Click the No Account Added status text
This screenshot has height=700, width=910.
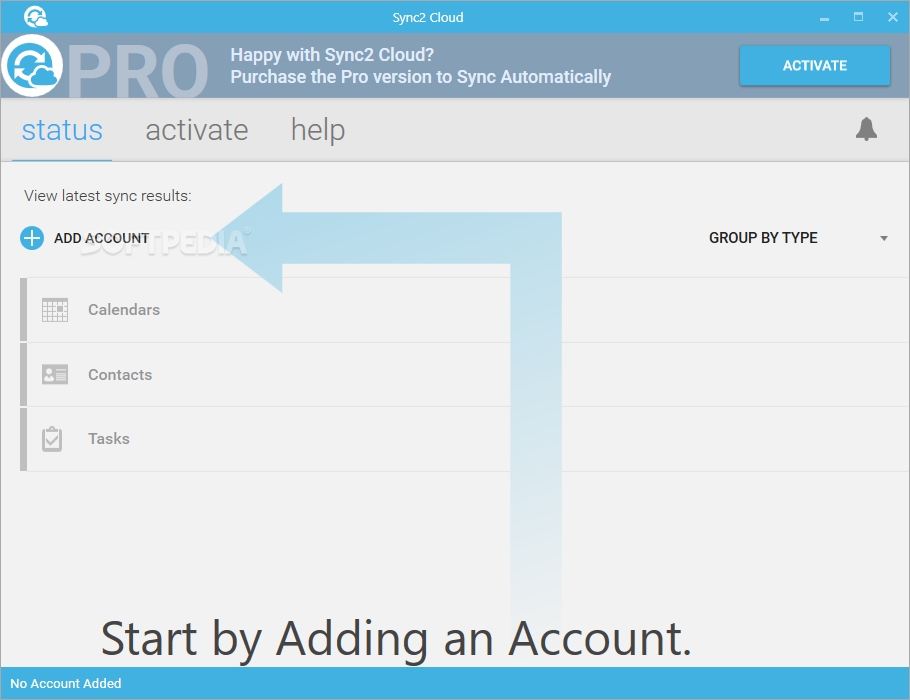[x=66, y=683]
